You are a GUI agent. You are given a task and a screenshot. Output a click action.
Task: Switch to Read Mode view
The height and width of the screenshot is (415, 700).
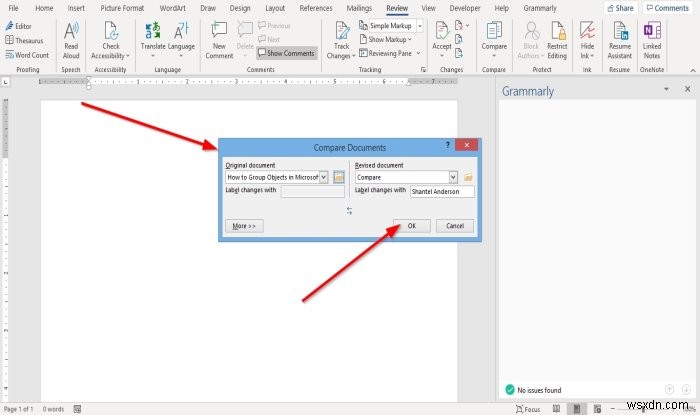(556, 409)
